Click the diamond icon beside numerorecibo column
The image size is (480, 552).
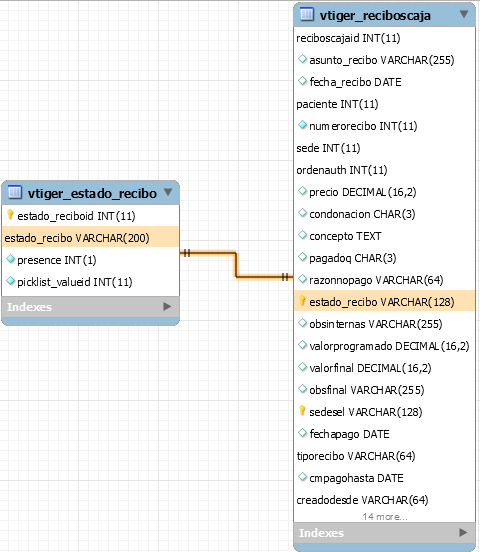302,125
